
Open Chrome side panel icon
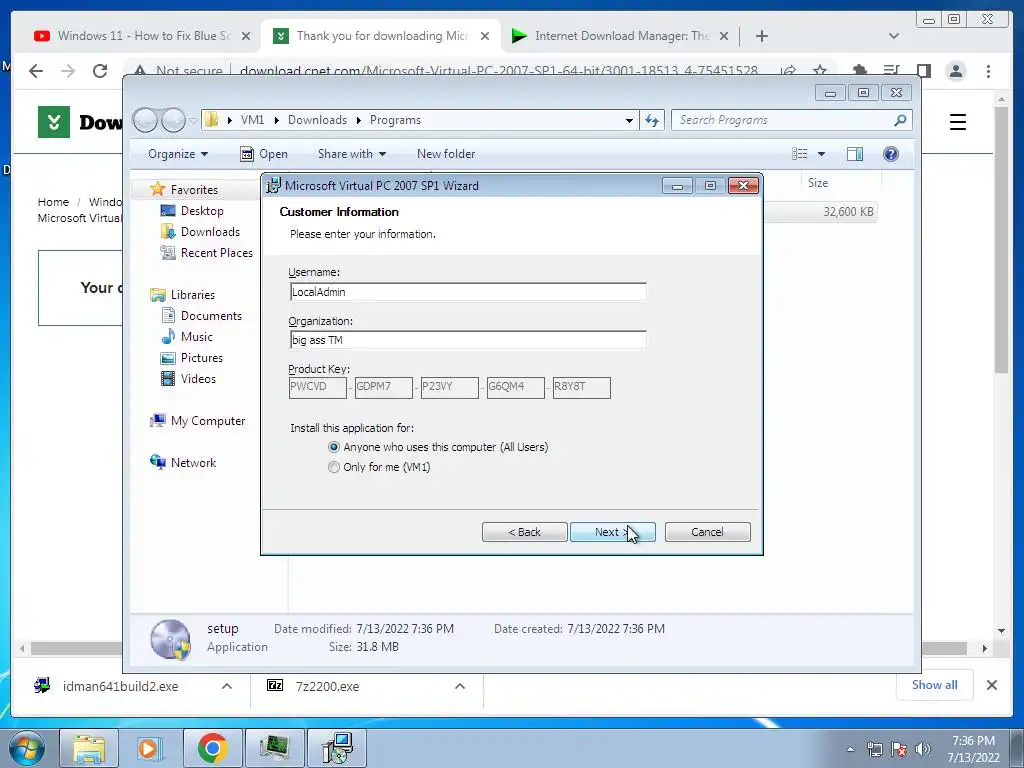(923, 71)
